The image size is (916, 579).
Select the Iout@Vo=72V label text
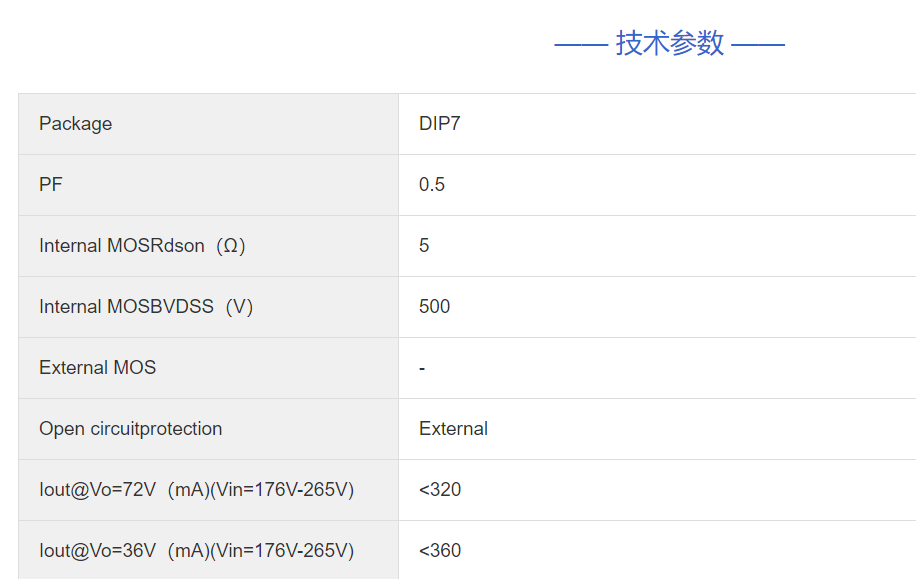[x=98, y=490]
